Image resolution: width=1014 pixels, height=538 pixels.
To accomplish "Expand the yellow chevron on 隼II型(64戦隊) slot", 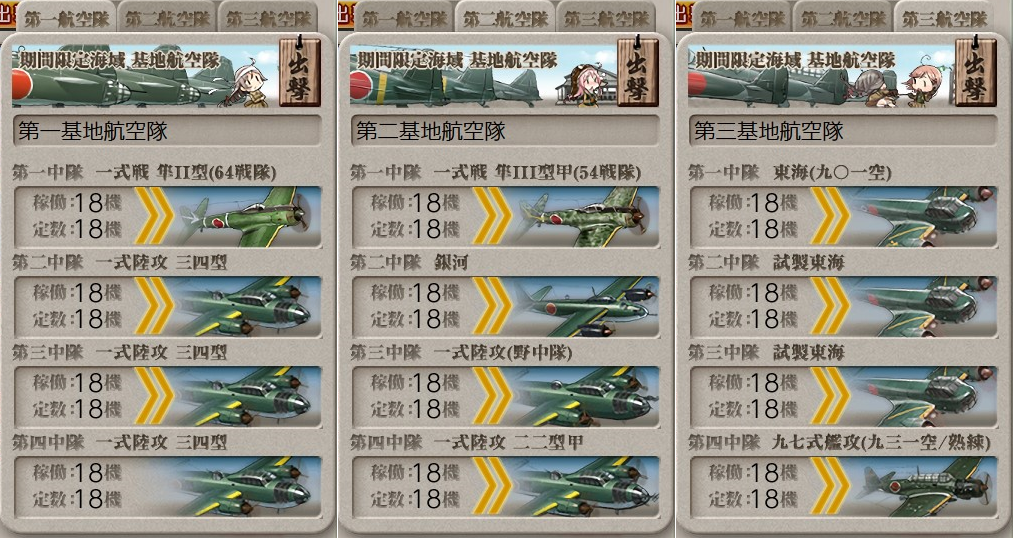I will (x=154, y=216).
